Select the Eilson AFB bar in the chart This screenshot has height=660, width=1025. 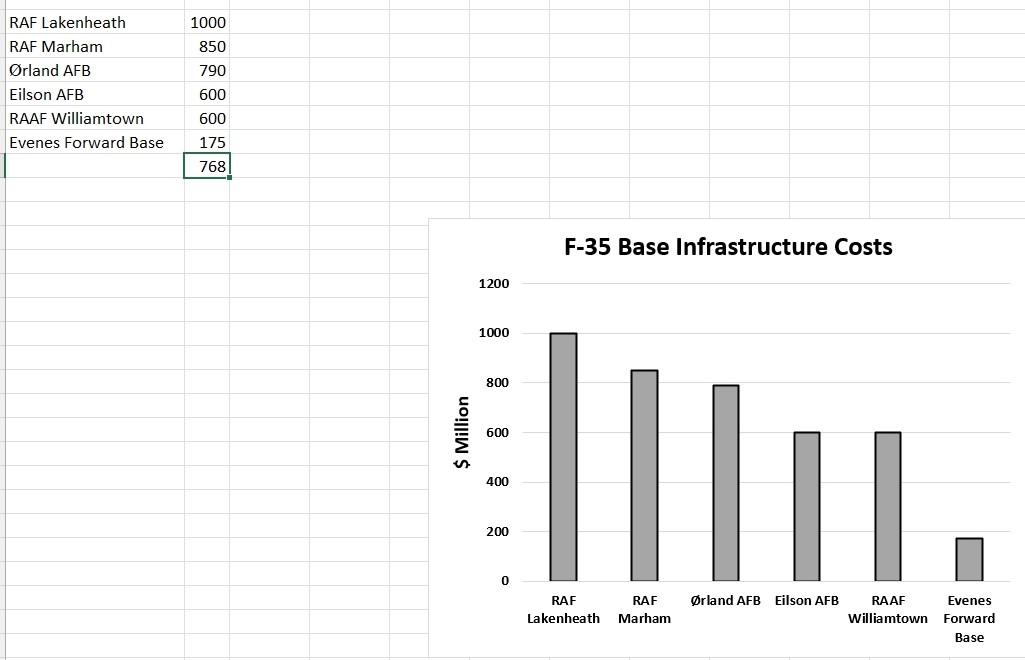coord(807,506)
